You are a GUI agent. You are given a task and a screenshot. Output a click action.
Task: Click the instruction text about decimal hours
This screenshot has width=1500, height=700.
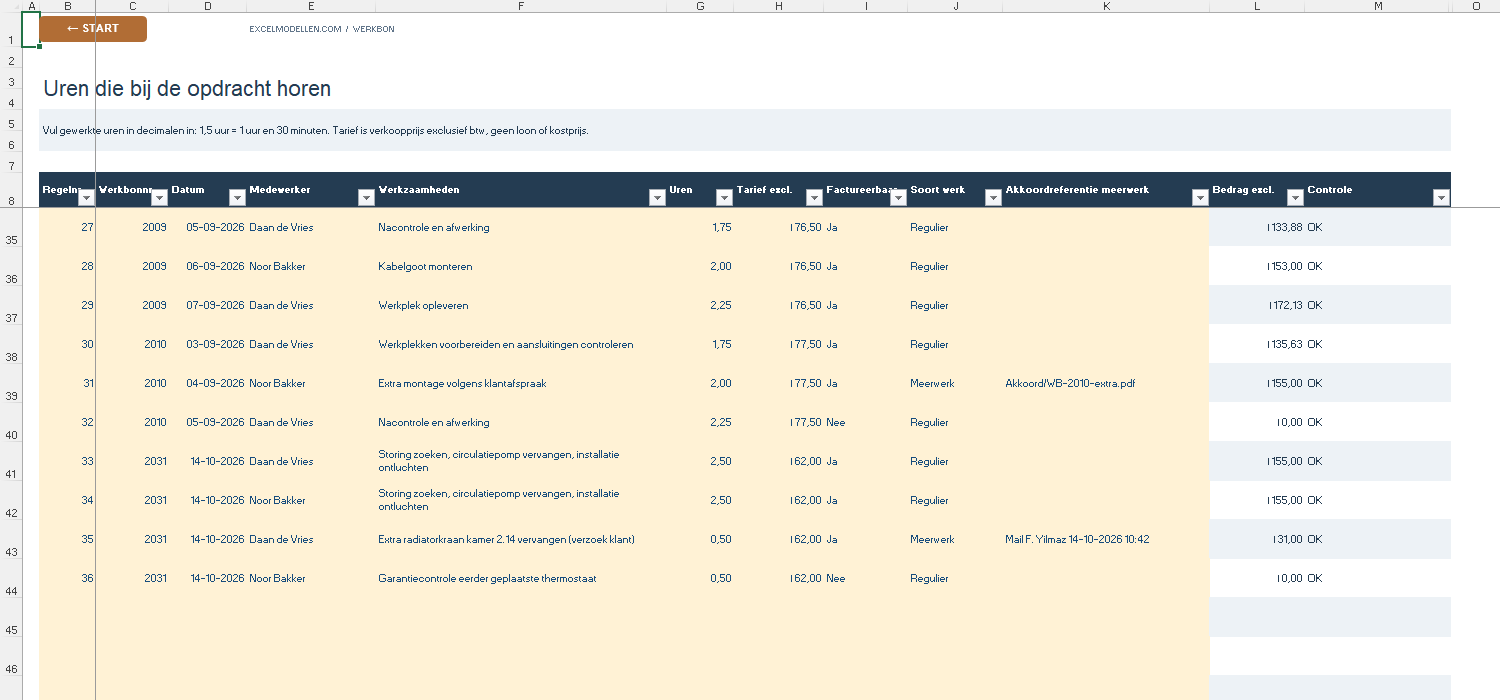point(316,130)
